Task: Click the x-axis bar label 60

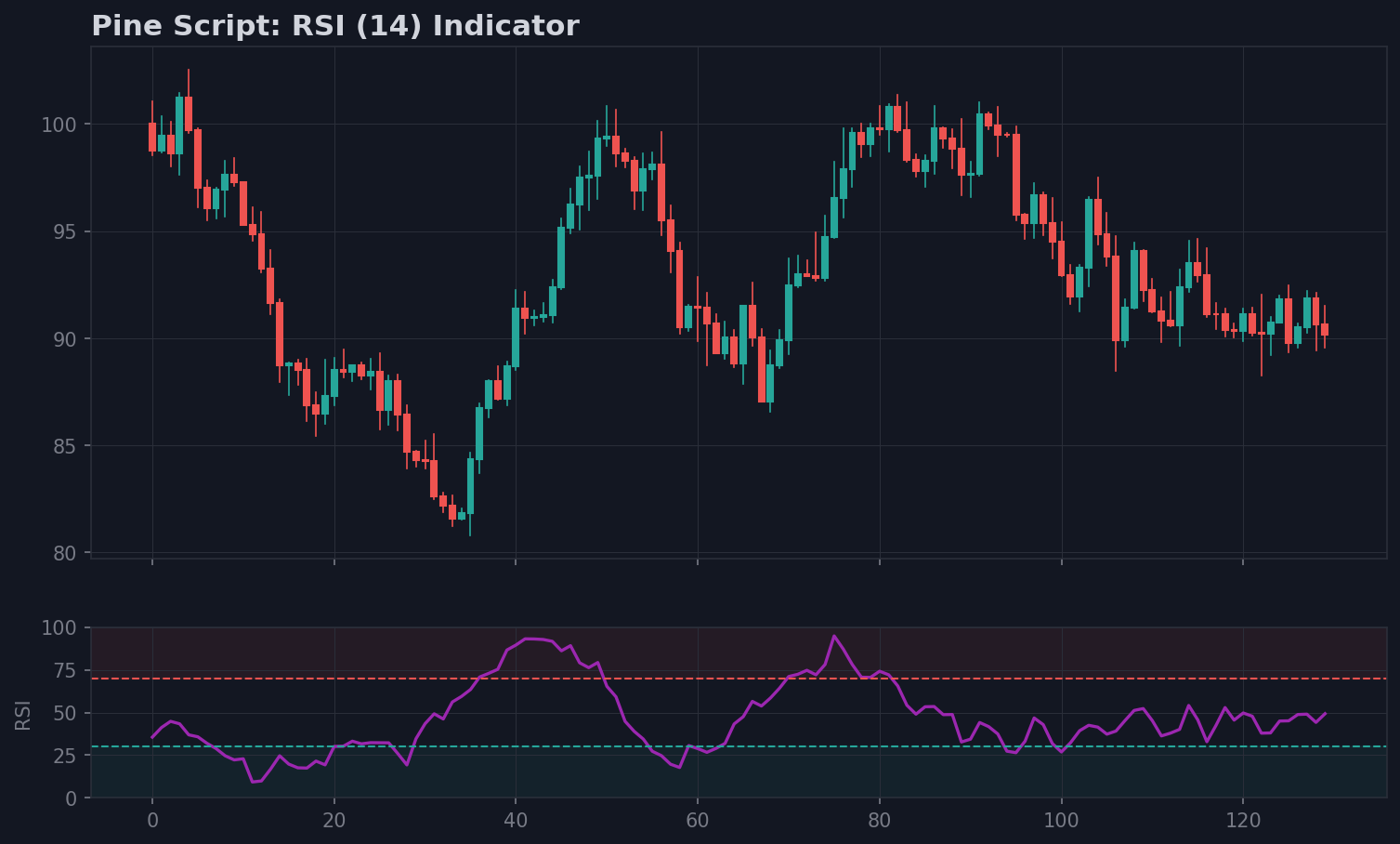Action: 698,821
